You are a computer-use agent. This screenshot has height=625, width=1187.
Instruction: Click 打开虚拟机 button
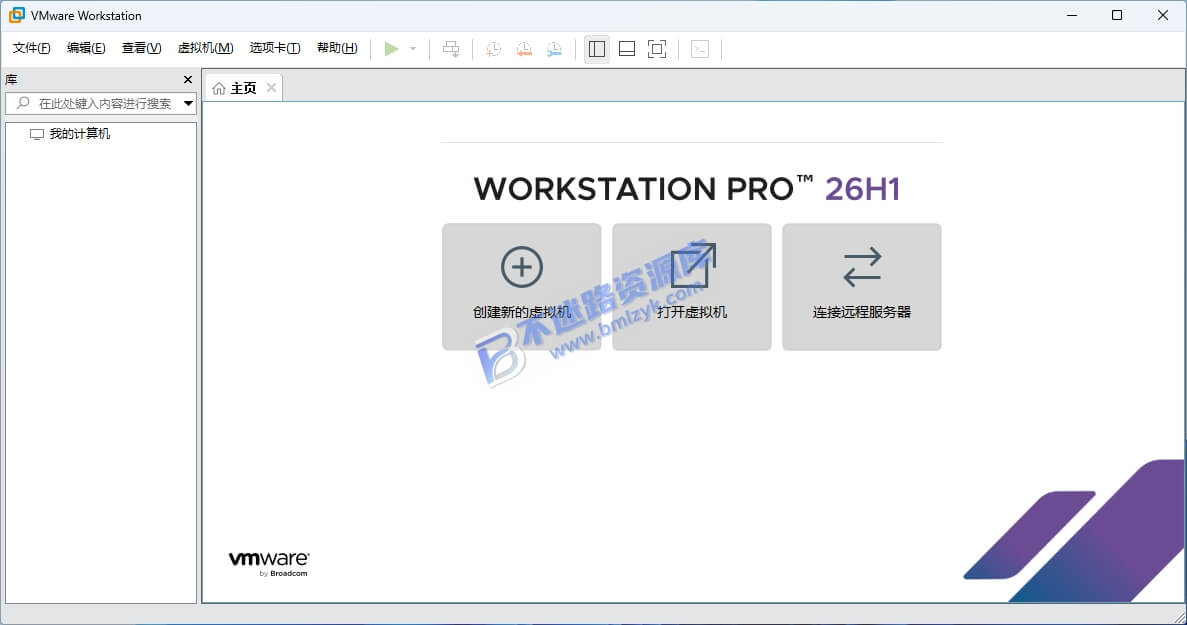point(692,287)
